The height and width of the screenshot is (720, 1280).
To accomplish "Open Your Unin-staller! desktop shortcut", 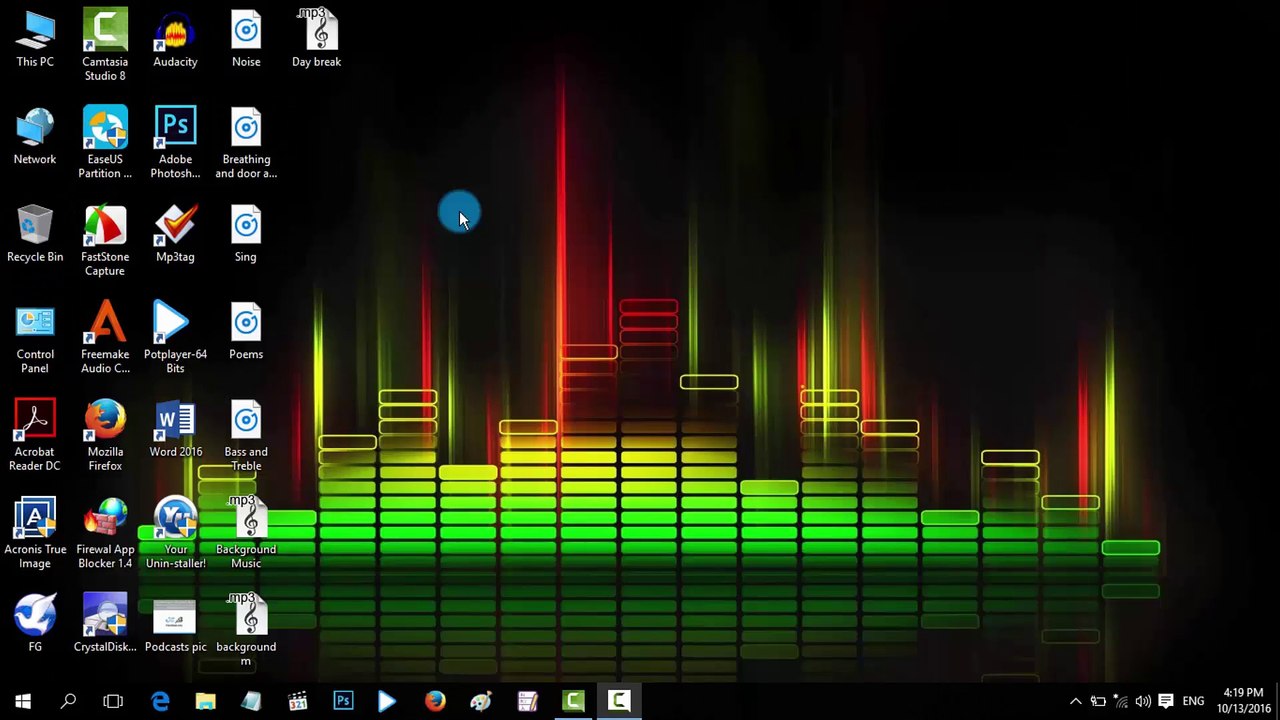I will 175,533.
